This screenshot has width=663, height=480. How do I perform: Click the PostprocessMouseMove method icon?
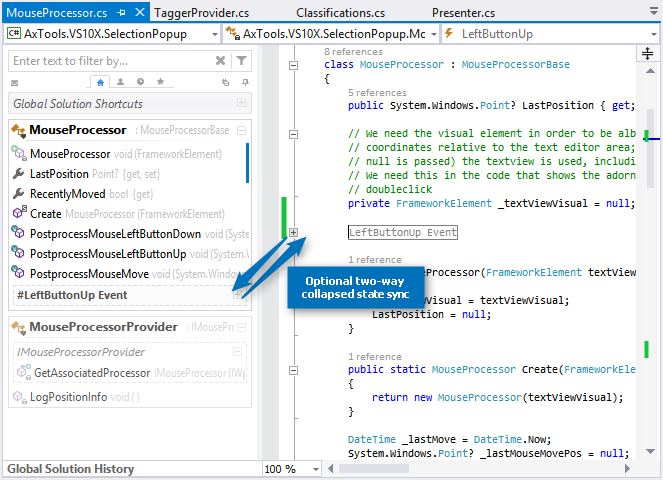click(x=18, y=272)
